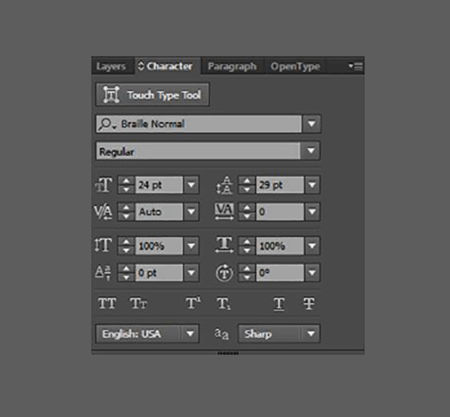450x417 pixels.
Task: Switch to the OpenType tab
Action: [295, 66]
